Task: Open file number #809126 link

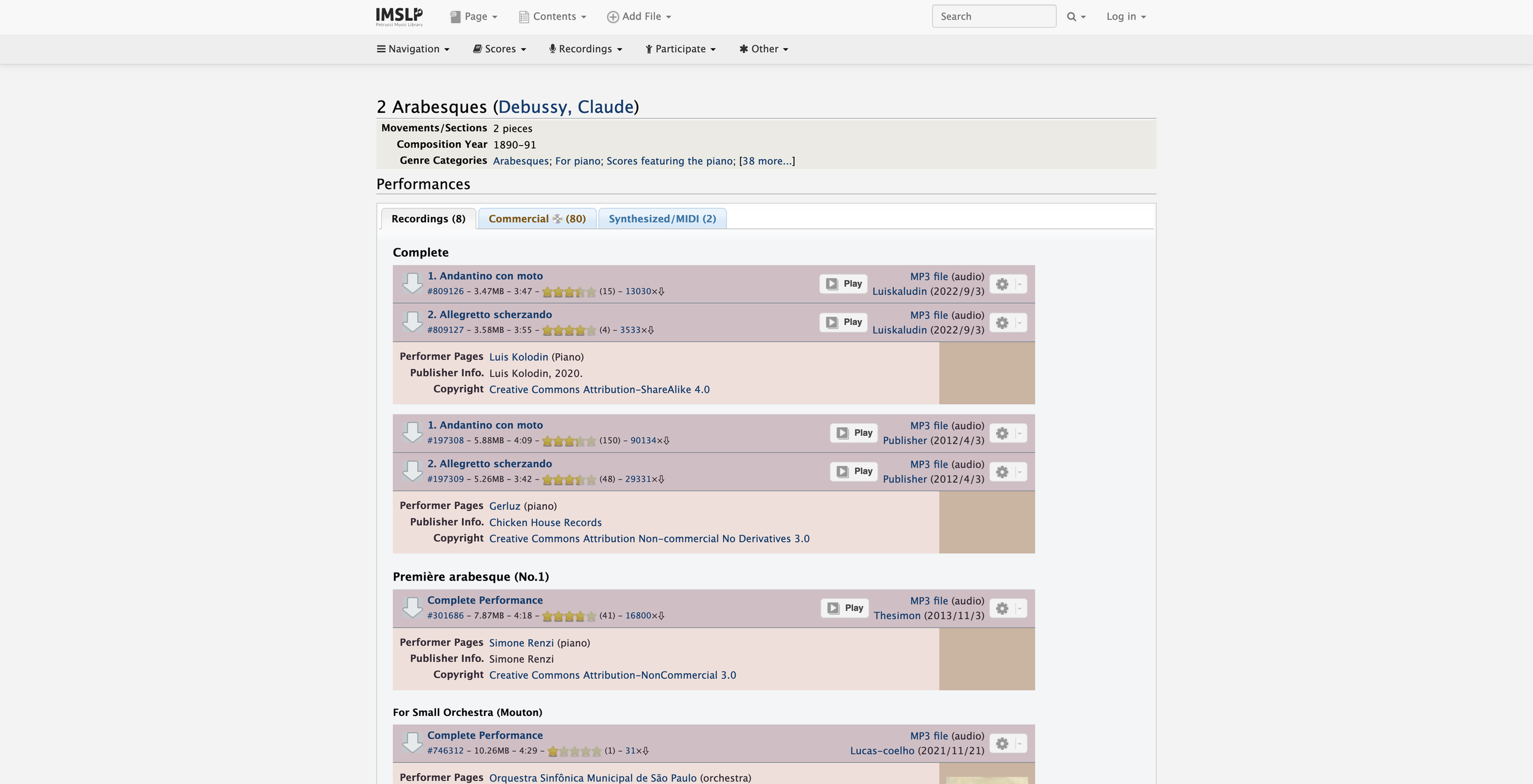Action: click(x=446, y=292)
